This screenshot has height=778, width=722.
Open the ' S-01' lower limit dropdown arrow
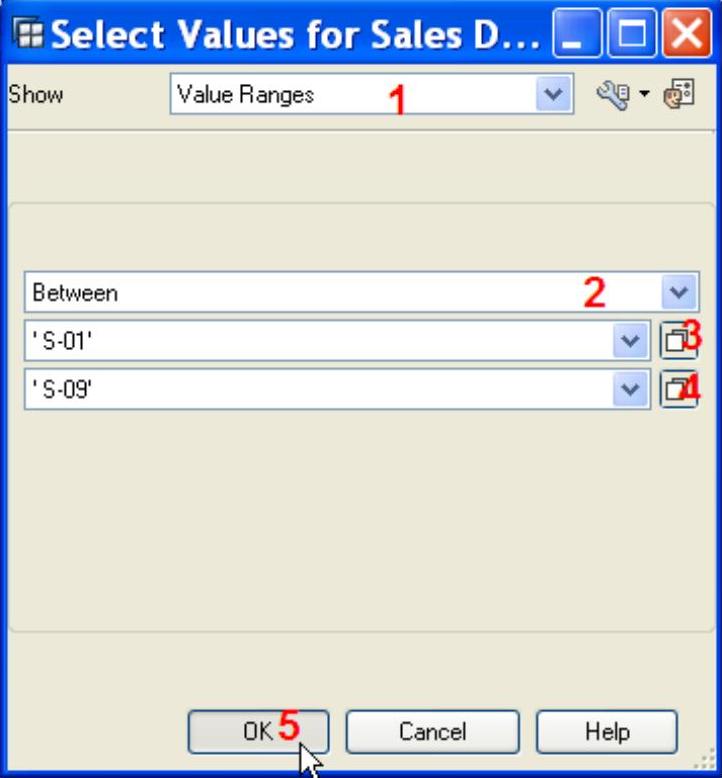click(630, 341)
